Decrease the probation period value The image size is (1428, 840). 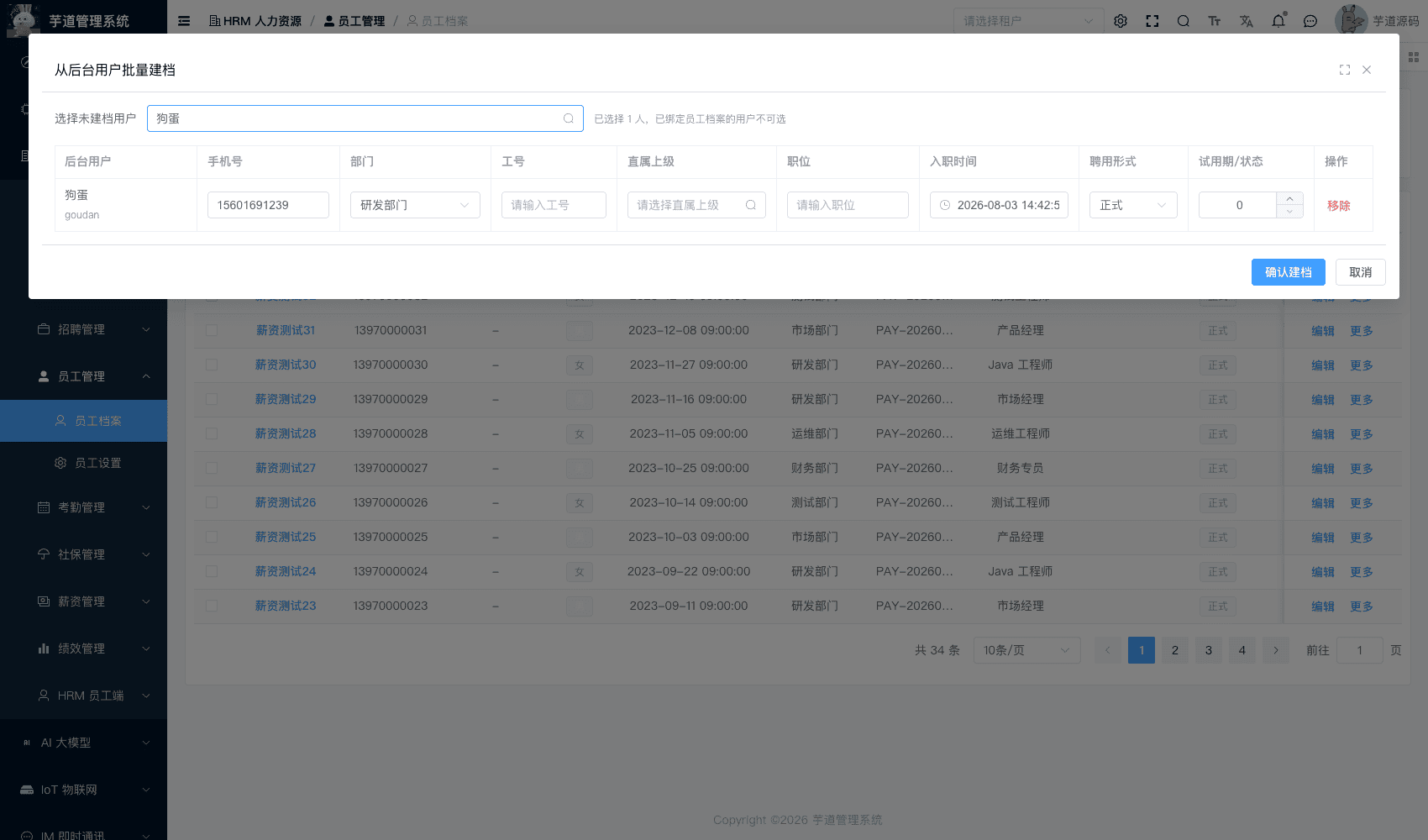pyautogui.click(x=1289, y=212)
